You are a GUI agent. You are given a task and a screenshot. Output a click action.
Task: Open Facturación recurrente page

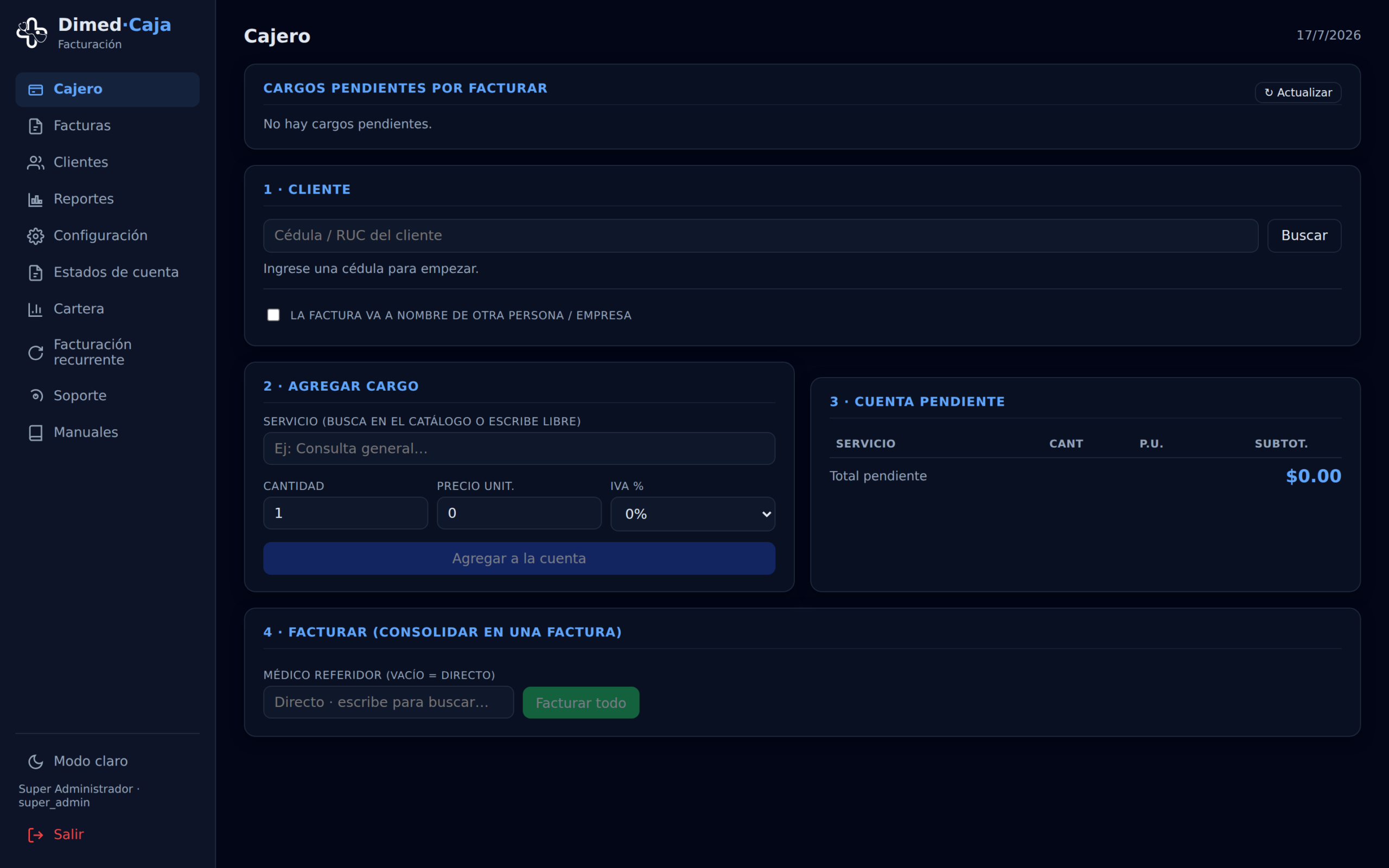(107, 353)
